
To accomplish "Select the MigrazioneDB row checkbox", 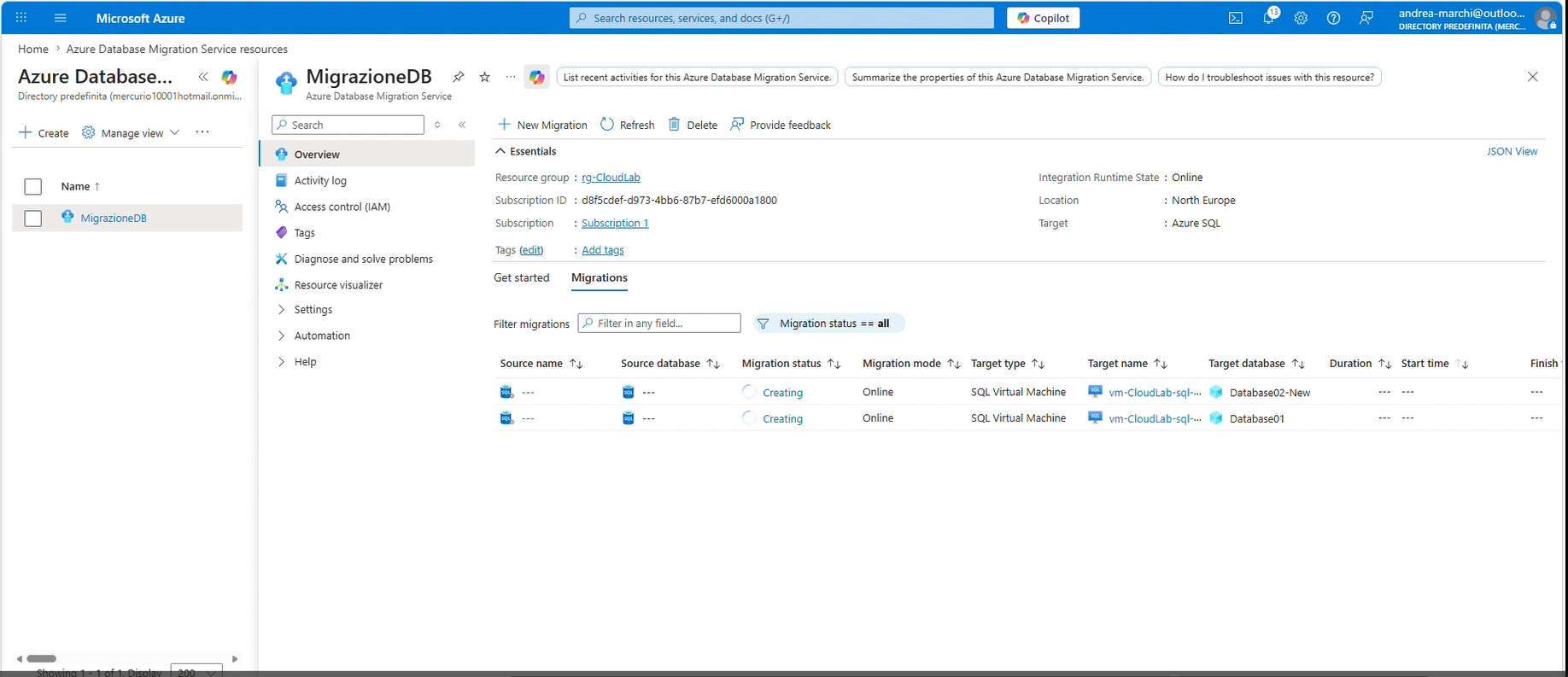I will coord(33,219).
